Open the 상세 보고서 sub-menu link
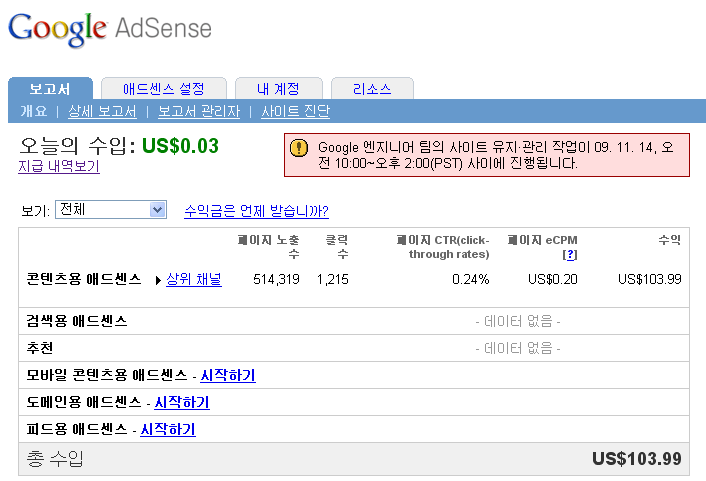 pyautogui.click(x=102, y=111)
